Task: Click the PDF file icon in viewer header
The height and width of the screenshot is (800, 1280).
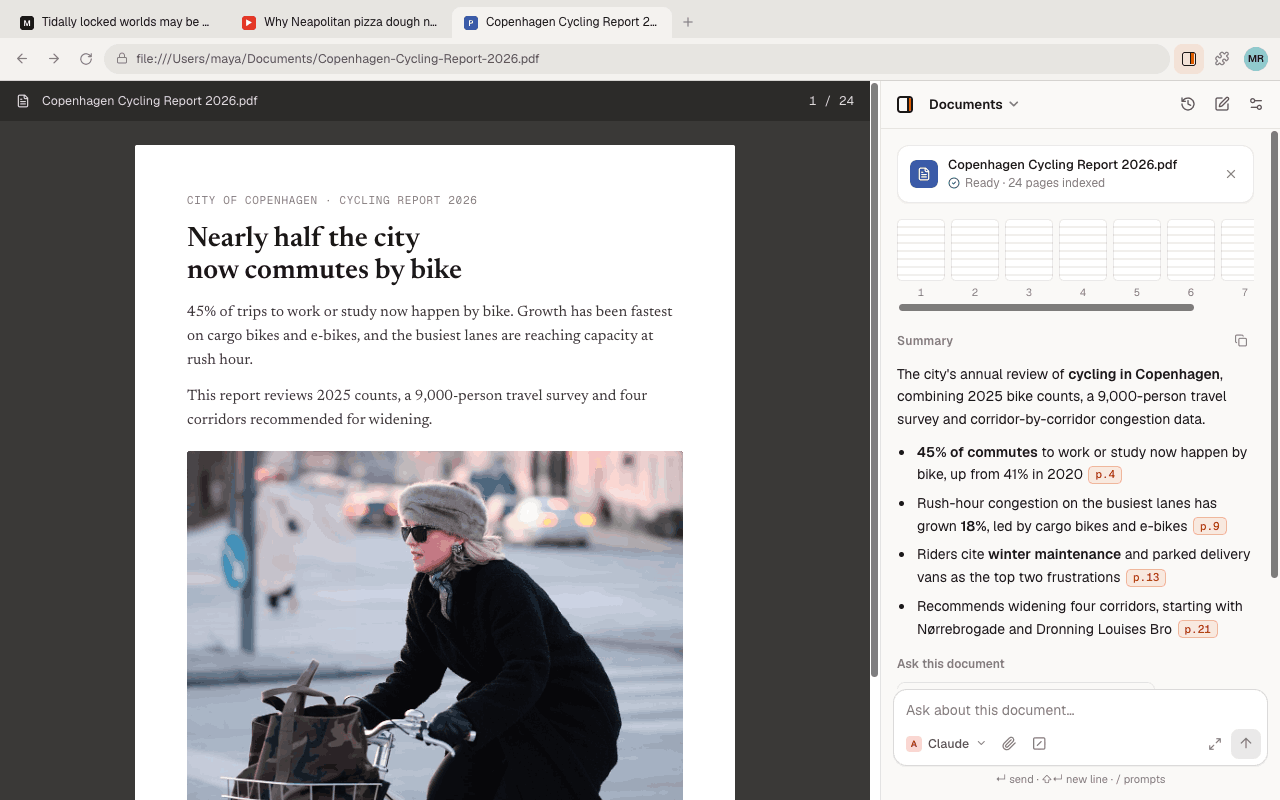Action: [23, 101]
